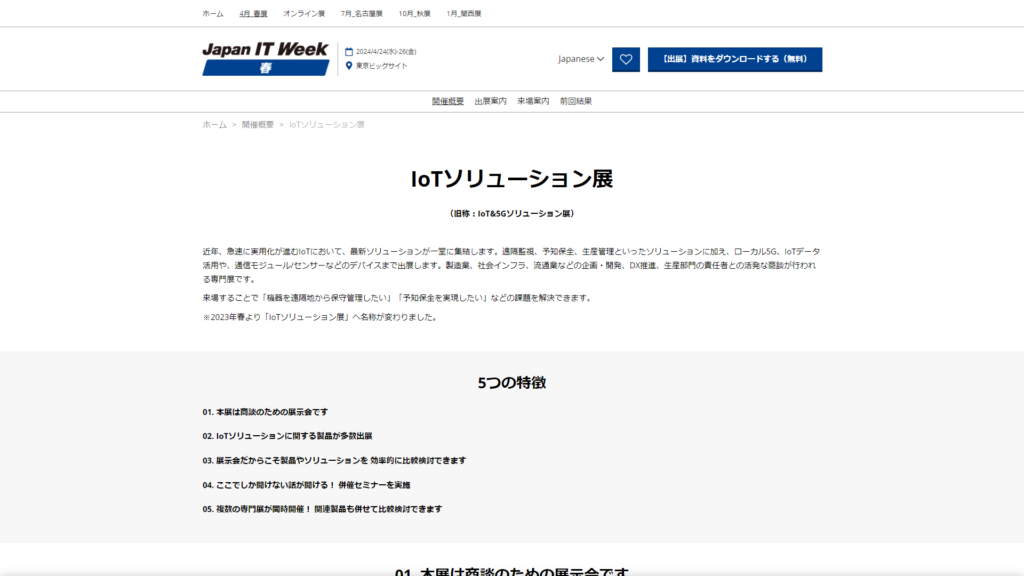Click the heart favorites icon button

[626, 59]
